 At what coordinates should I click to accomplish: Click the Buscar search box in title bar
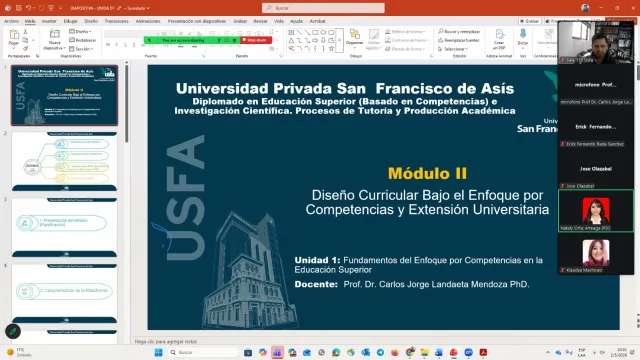pyautogui.click(x=323, y=8)
